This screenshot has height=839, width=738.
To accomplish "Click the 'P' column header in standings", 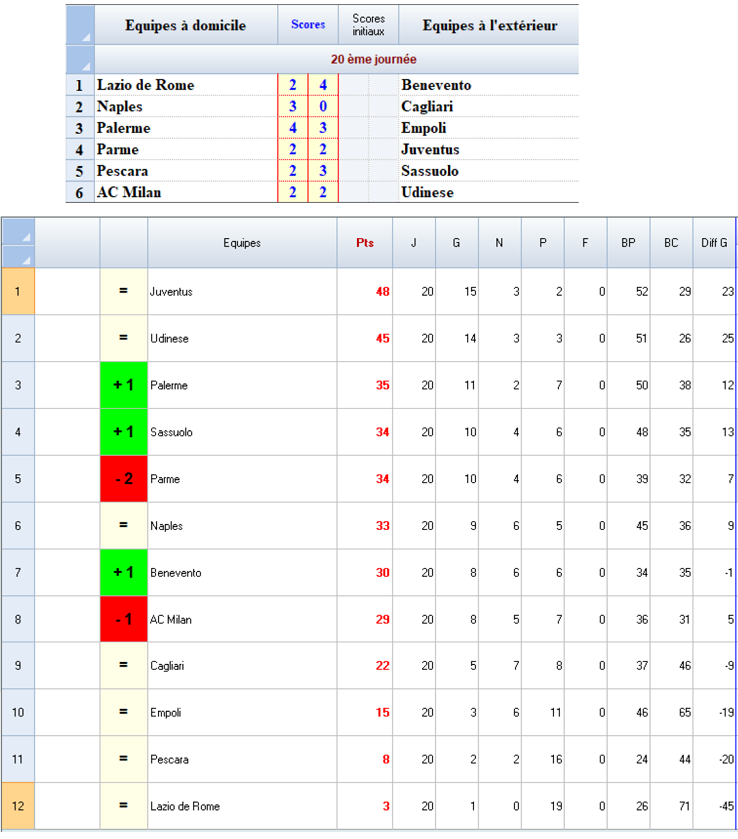I will 543,242.
